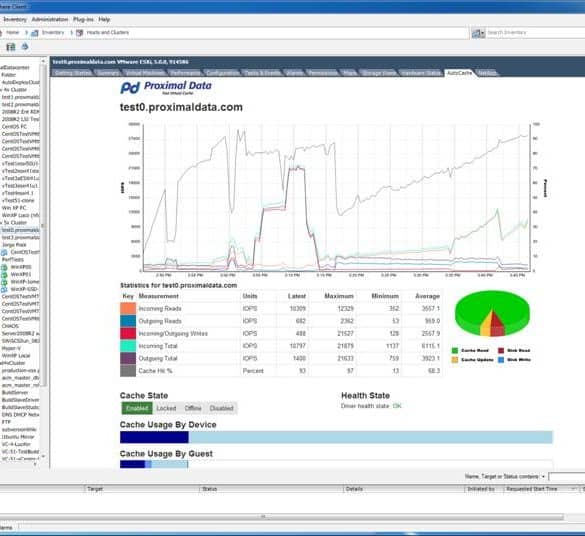Switch to the Hardware Status tab

(421, 73)
